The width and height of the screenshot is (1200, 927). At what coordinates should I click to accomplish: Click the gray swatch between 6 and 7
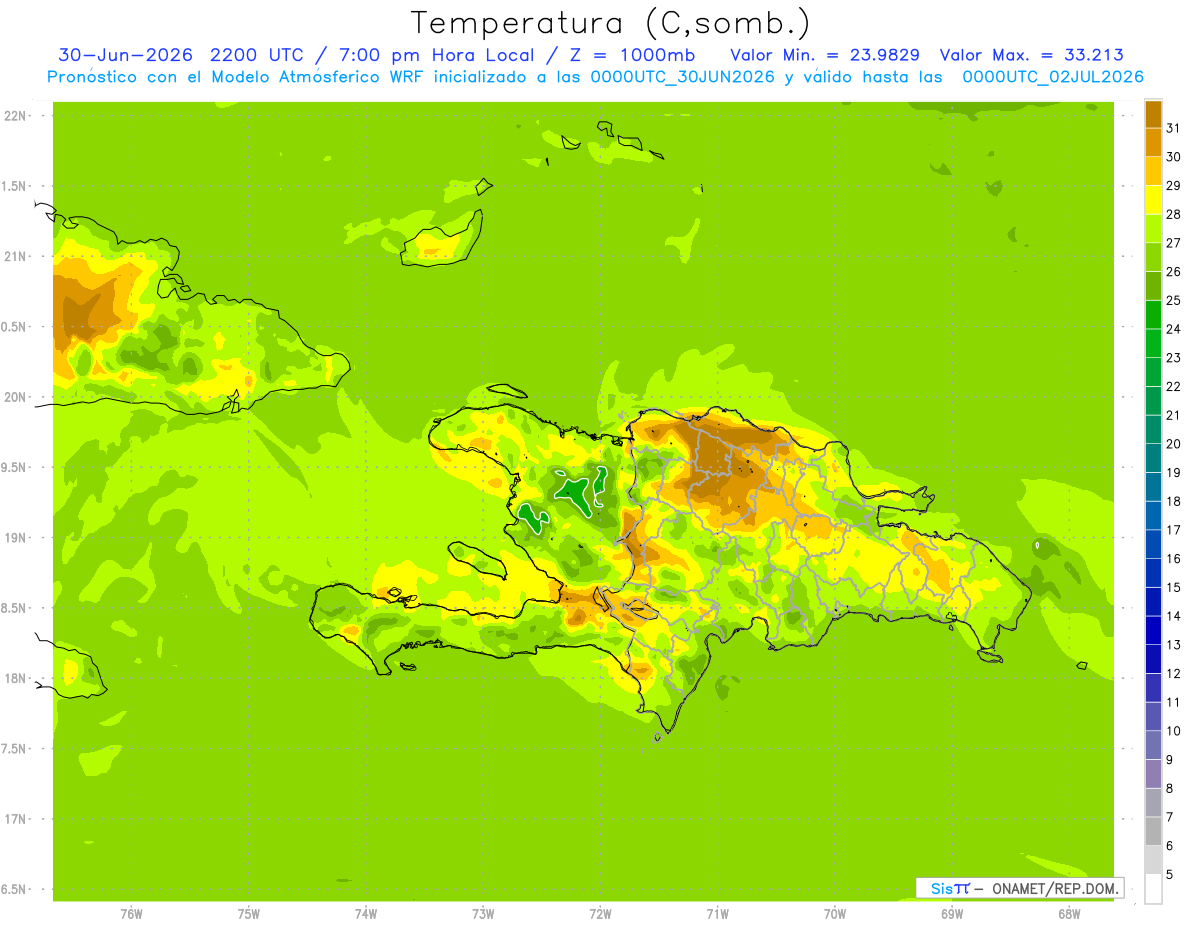pyautogui.click(x=1153, y=831)
